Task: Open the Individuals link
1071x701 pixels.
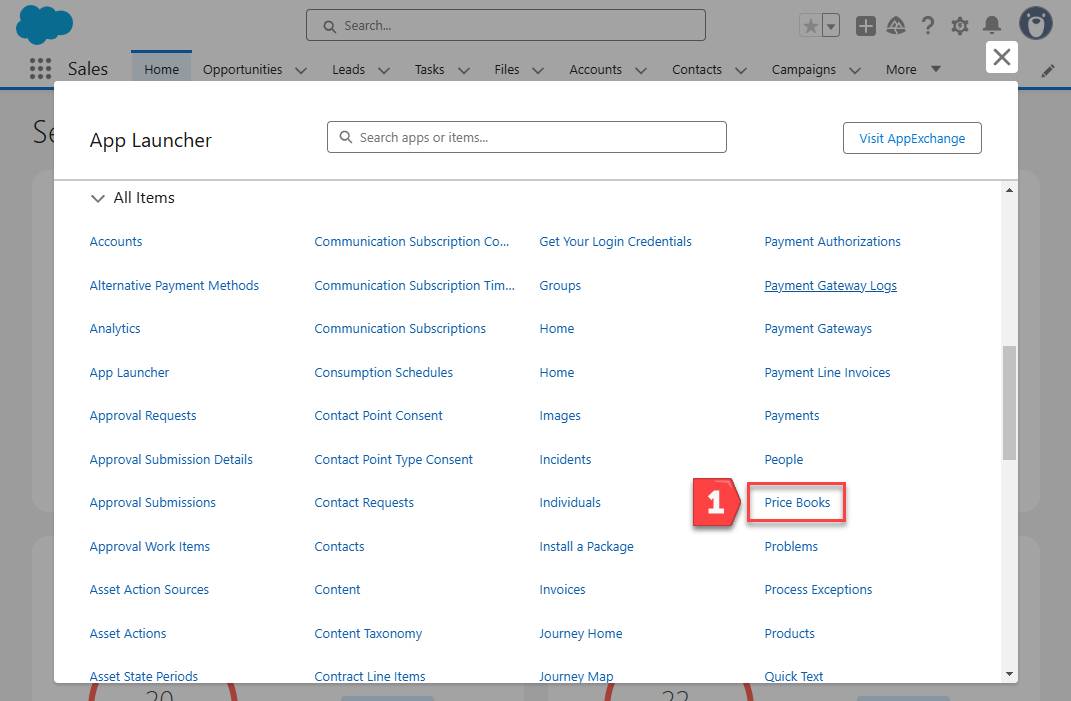Action: point(570,502)
